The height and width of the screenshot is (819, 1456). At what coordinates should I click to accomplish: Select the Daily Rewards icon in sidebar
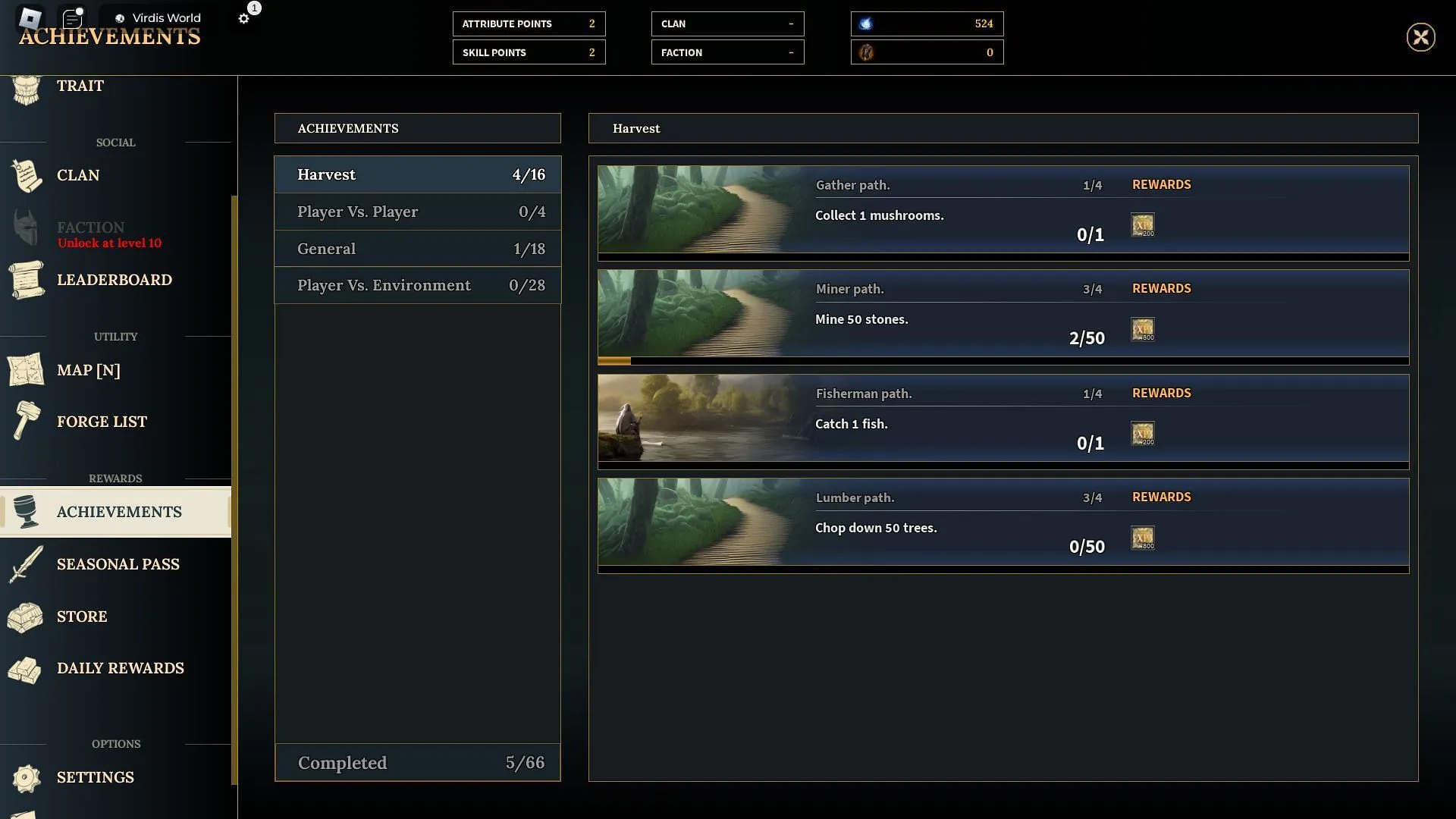[26, 667]
